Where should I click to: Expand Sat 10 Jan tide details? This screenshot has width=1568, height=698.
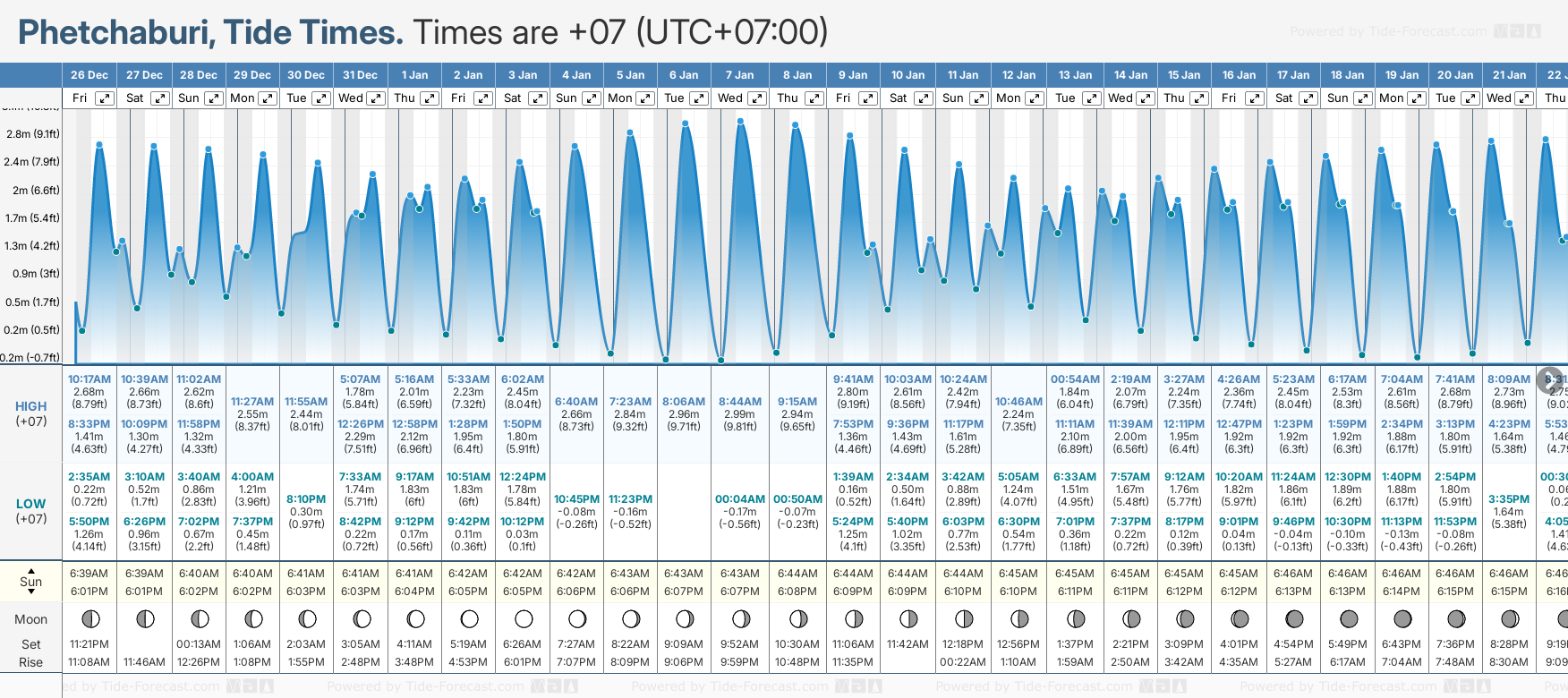923,98
